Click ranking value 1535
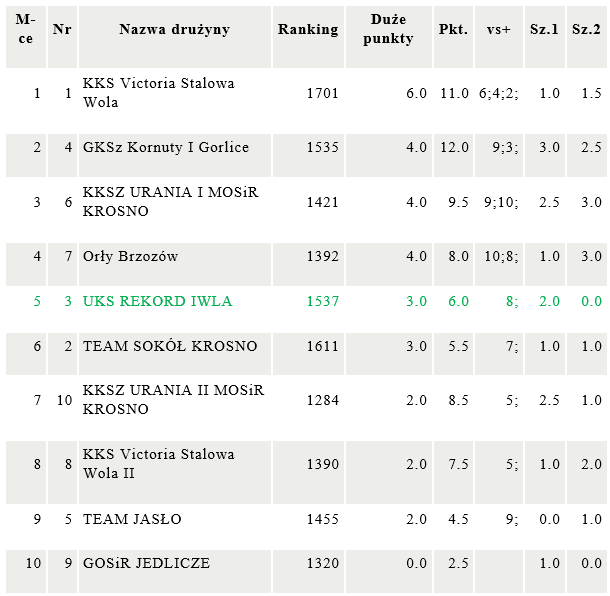The height and width of the screenshot is (596, 610). click(x=323, y=147)
